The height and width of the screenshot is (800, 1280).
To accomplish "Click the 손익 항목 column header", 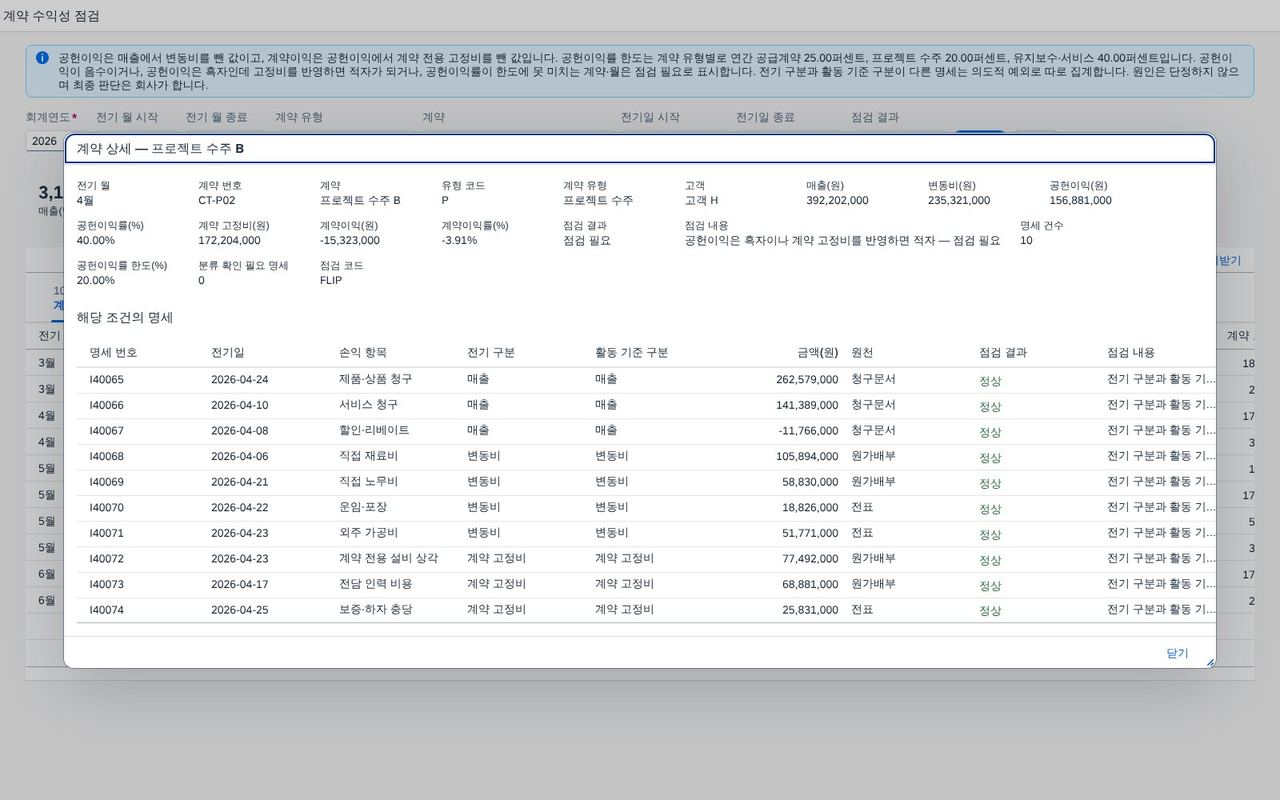I will coord(363,353).
